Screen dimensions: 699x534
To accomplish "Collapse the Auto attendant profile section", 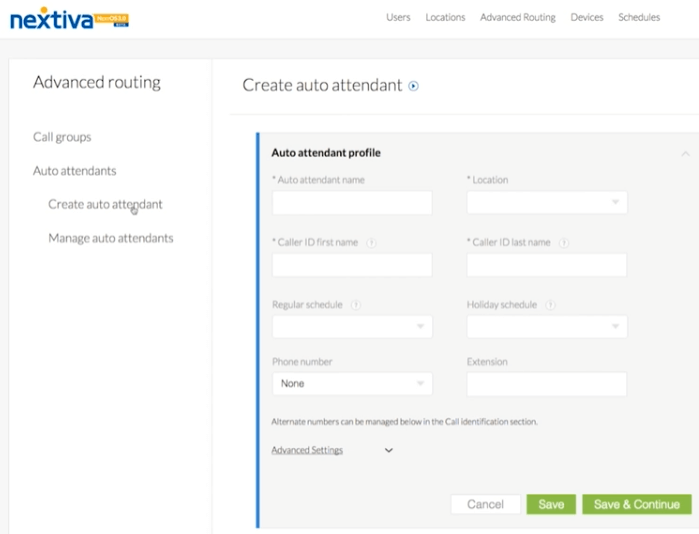I will 685,154.
